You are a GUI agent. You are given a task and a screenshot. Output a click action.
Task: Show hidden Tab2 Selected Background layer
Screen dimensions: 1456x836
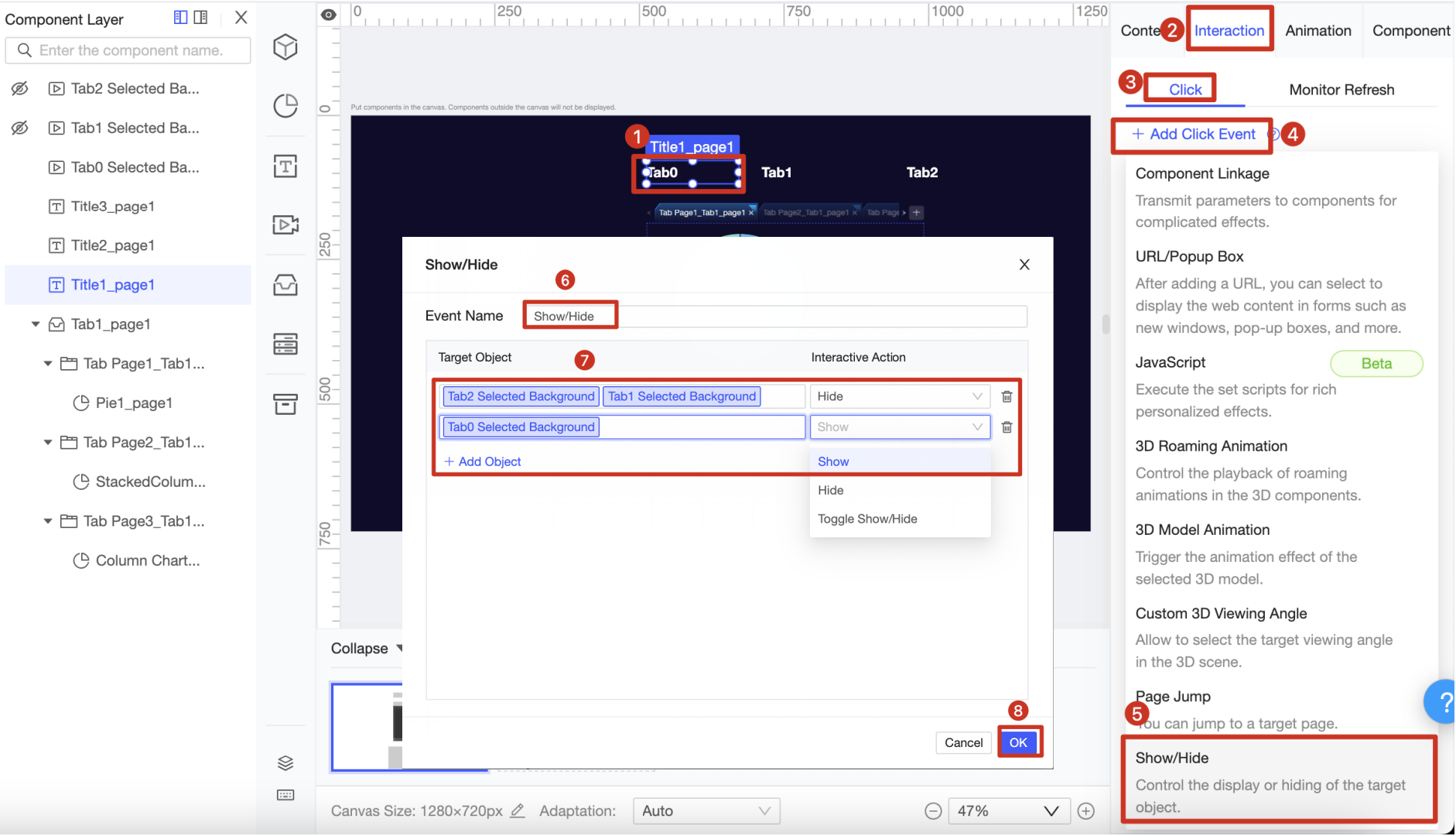[x=20, y=88]
